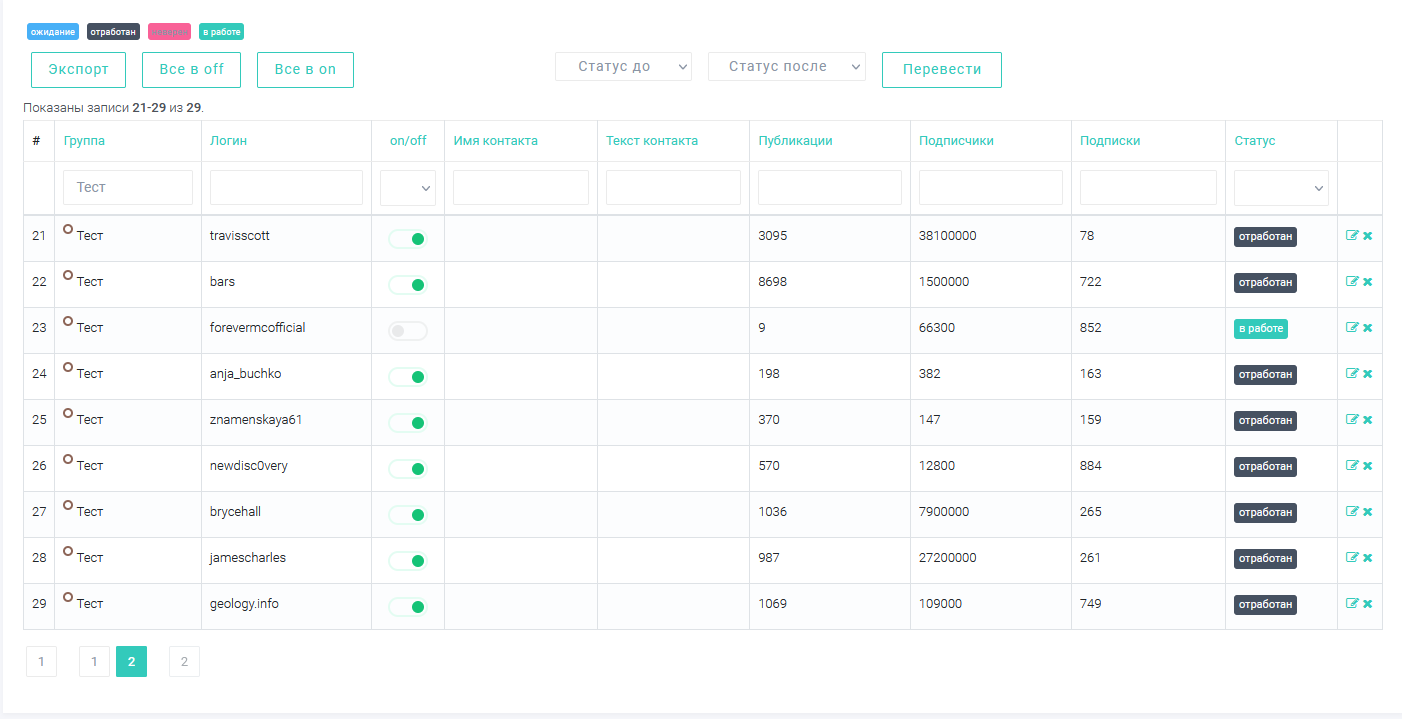The width and height of the screenshot is (1402, 719).
Task: Open edit icon for forevermcofficial
Action: pos(1352,328)
